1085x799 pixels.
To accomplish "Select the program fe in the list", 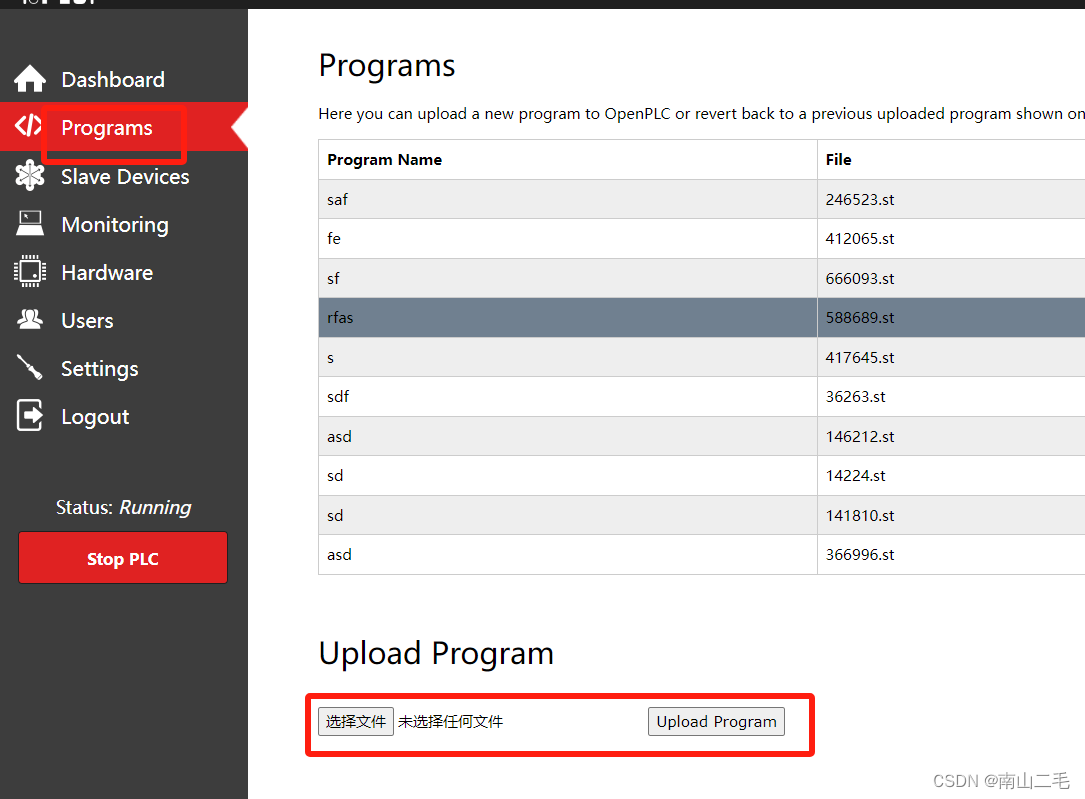I will coord(333,238).
